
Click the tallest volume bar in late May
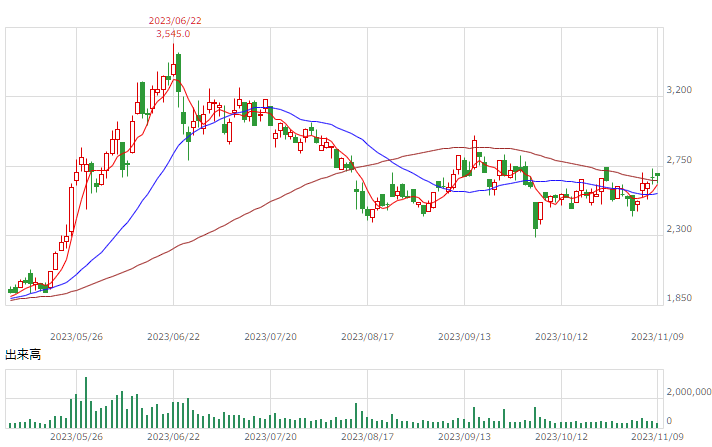pos(86,402)
